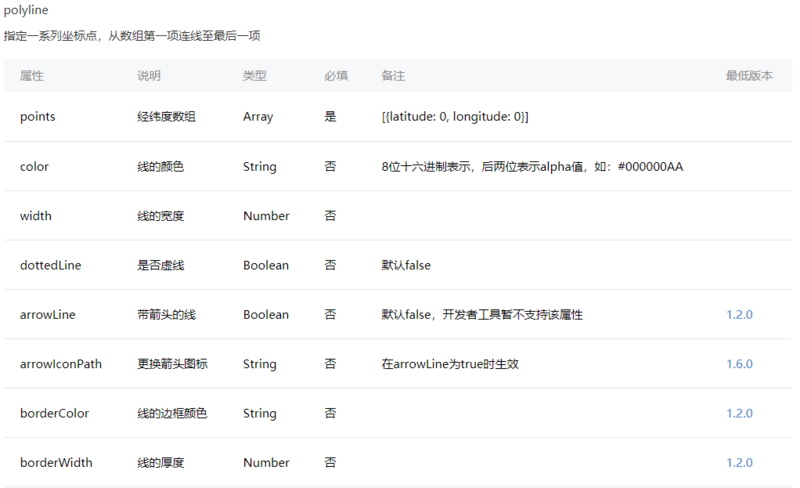Viewport: 800px width, 488px height.
Task: Open the 1.2.0 version link for borderWidth
Action: coord(739,462)
